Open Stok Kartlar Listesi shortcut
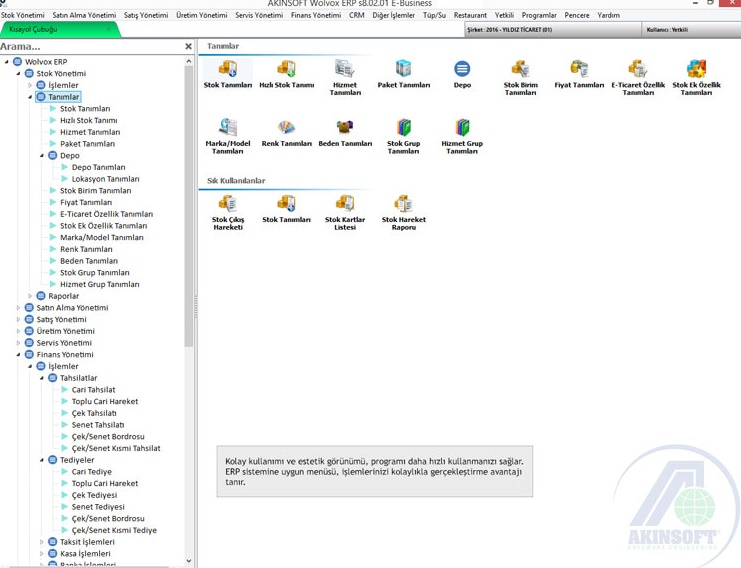This screenshot has width=741, height=568. (x=345, y=213)
